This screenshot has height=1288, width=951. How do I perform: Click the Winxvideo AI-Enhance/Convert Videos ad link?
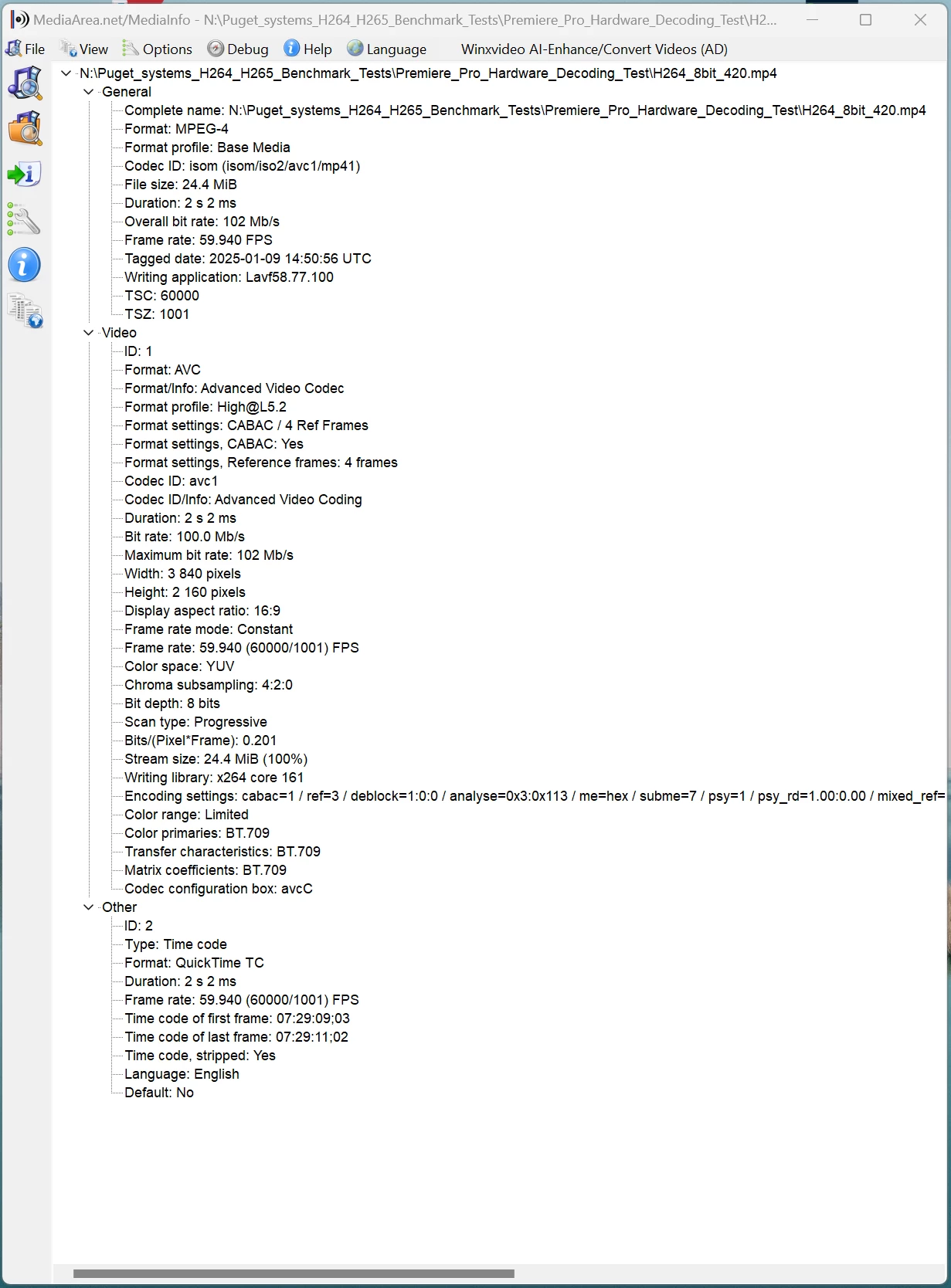point(594,49)
